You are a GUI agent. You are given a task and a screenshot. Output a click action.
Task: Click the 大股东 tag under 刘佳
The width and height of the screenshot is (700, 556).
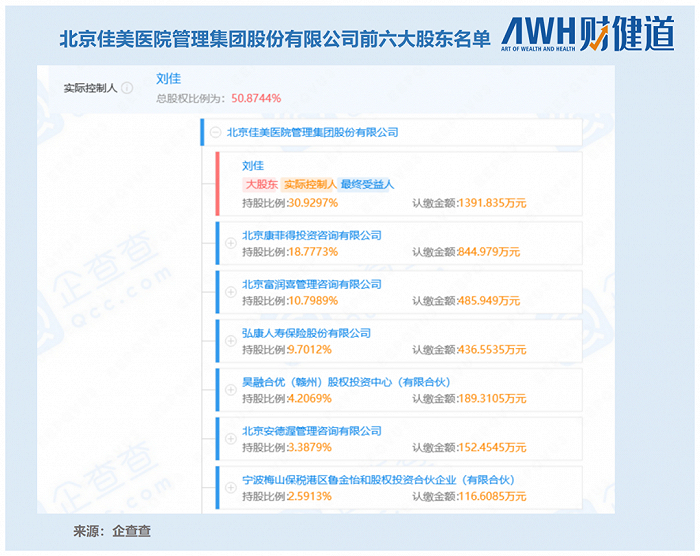262,184
